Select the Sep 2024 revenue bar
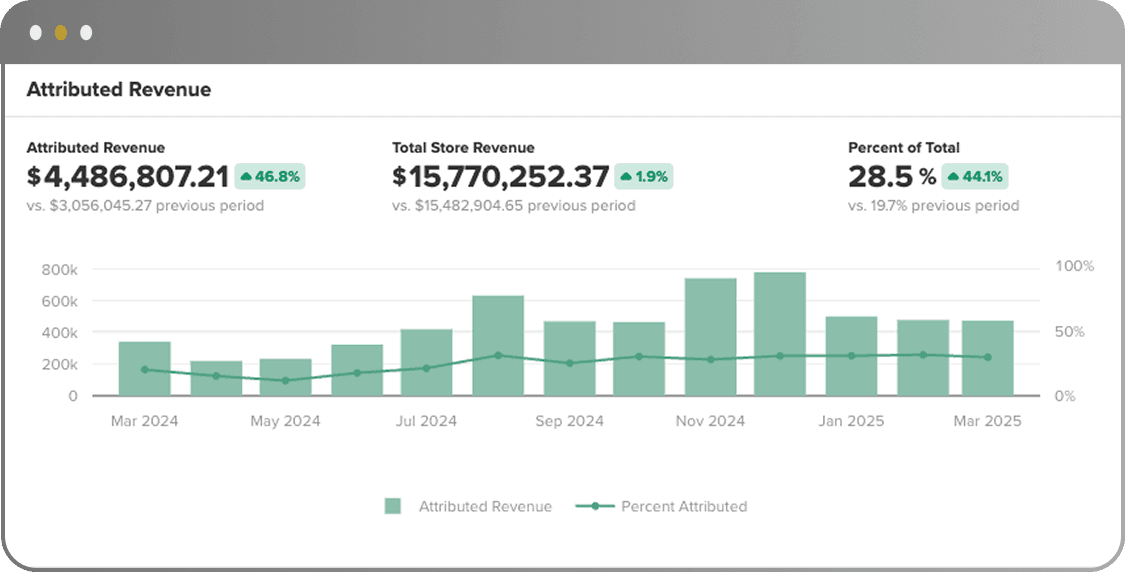 pos(570,358)
